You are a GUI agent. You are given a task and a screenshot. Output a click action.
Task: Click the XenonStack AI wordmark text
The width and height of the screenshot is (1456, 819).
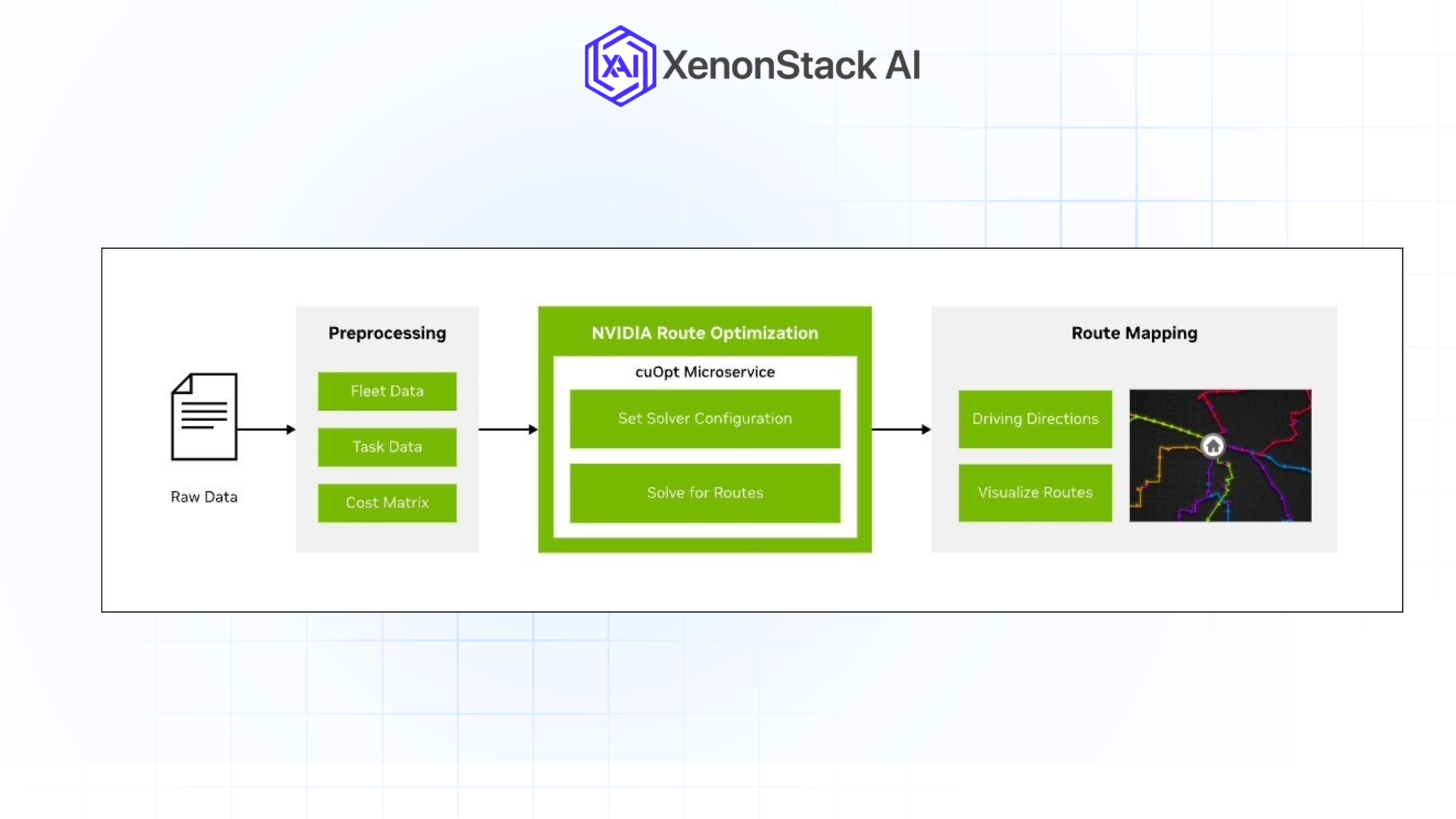(791, 65)
